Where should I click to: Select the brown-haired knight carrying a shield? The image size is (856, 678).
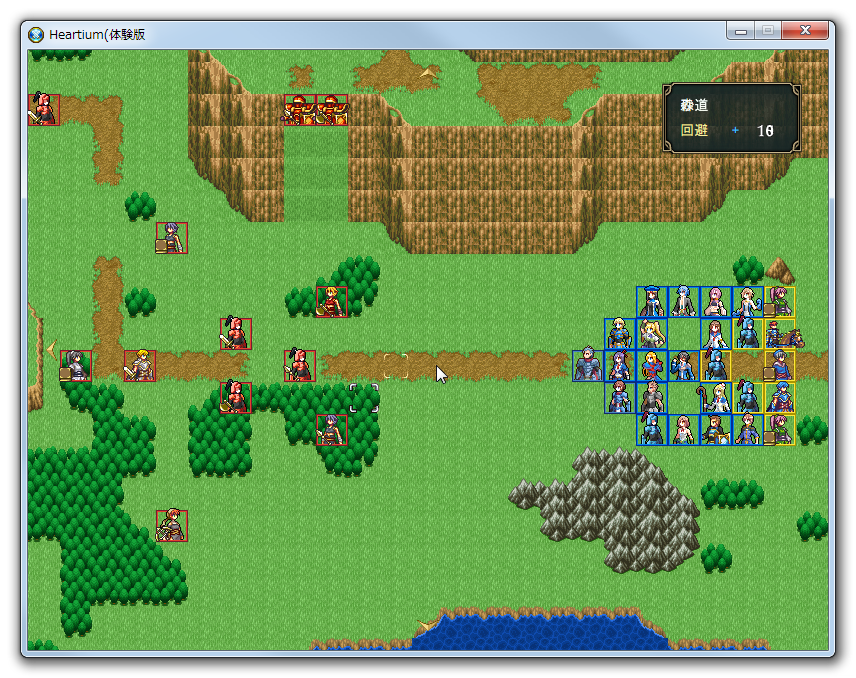click(x=716, y=430)
